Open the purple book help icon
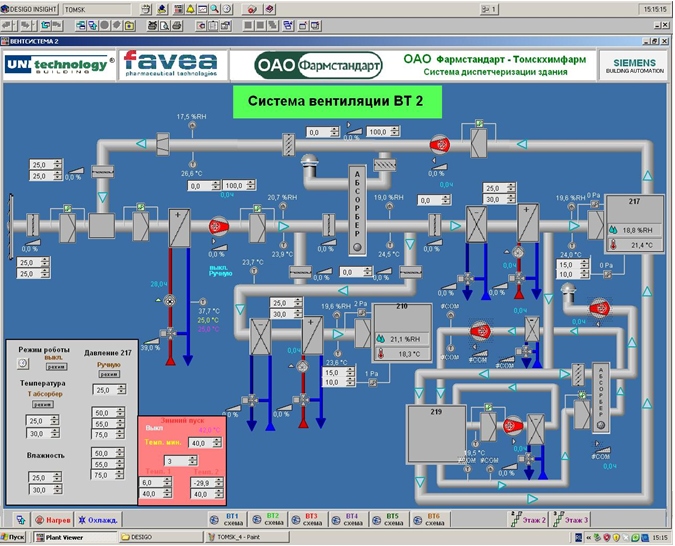This screenshot has height=546, width=675. 269,9
